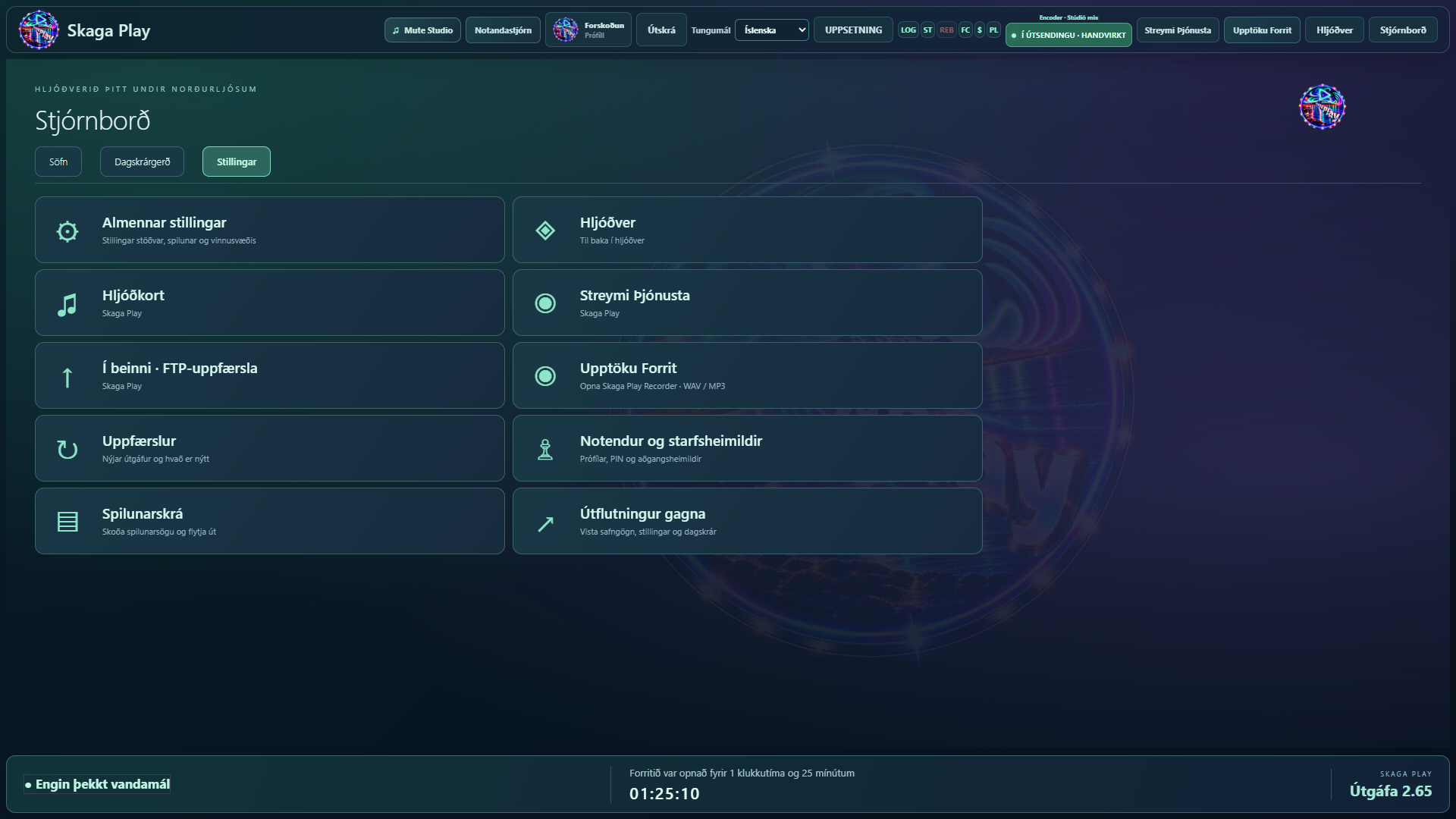Toggle the LOG indicator badge

(x=908, y=30)
